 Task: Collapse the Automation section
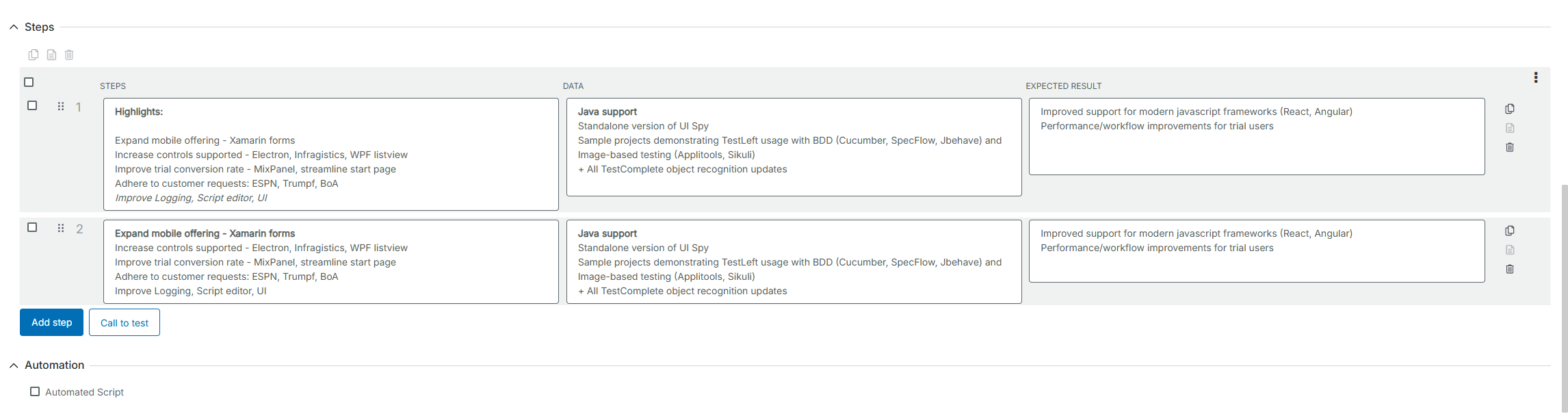tap(14, 365)
